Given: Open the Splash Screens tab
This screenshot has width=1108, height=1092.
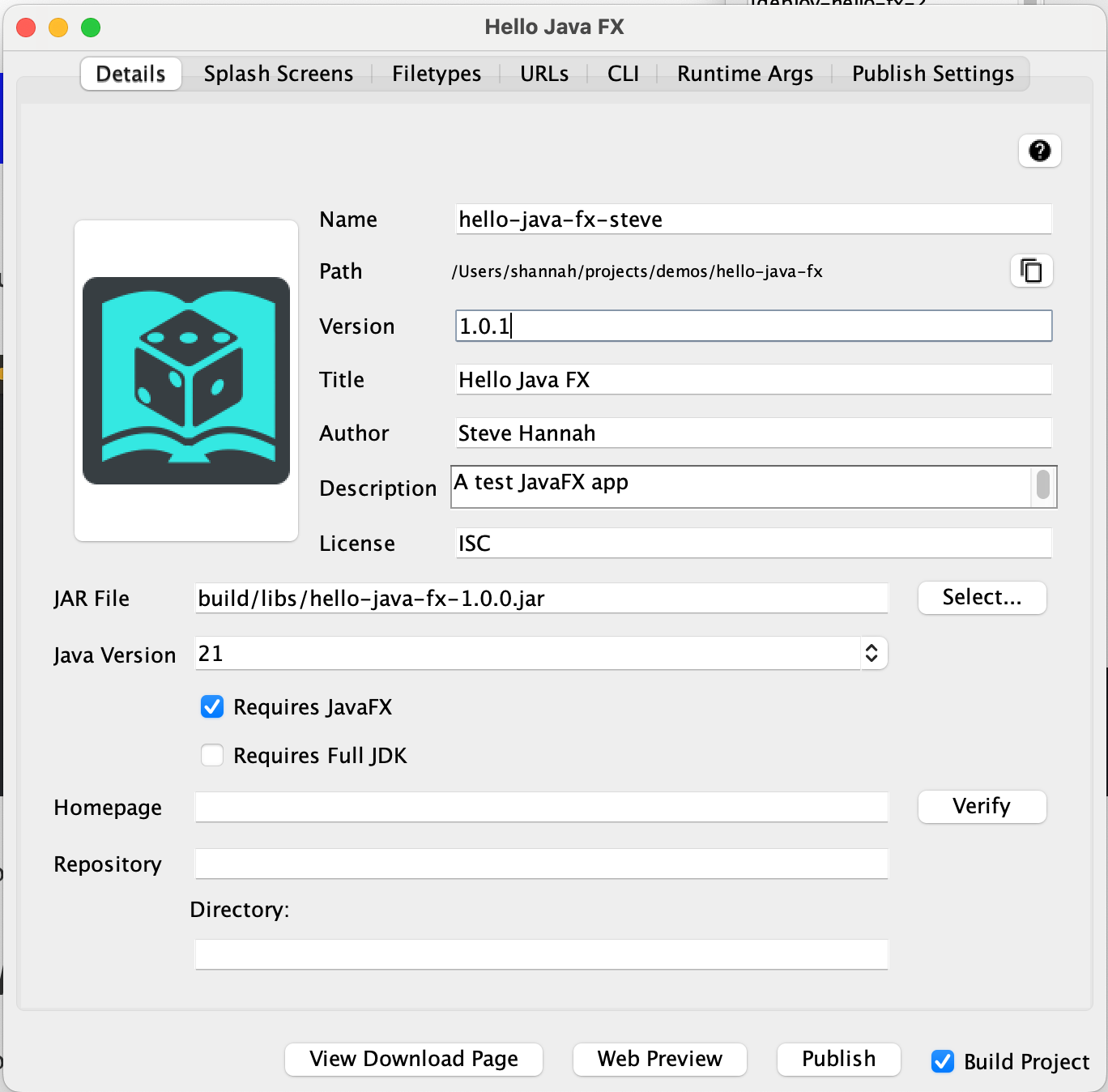Looking at the screenshot, I should click(279, 74).
